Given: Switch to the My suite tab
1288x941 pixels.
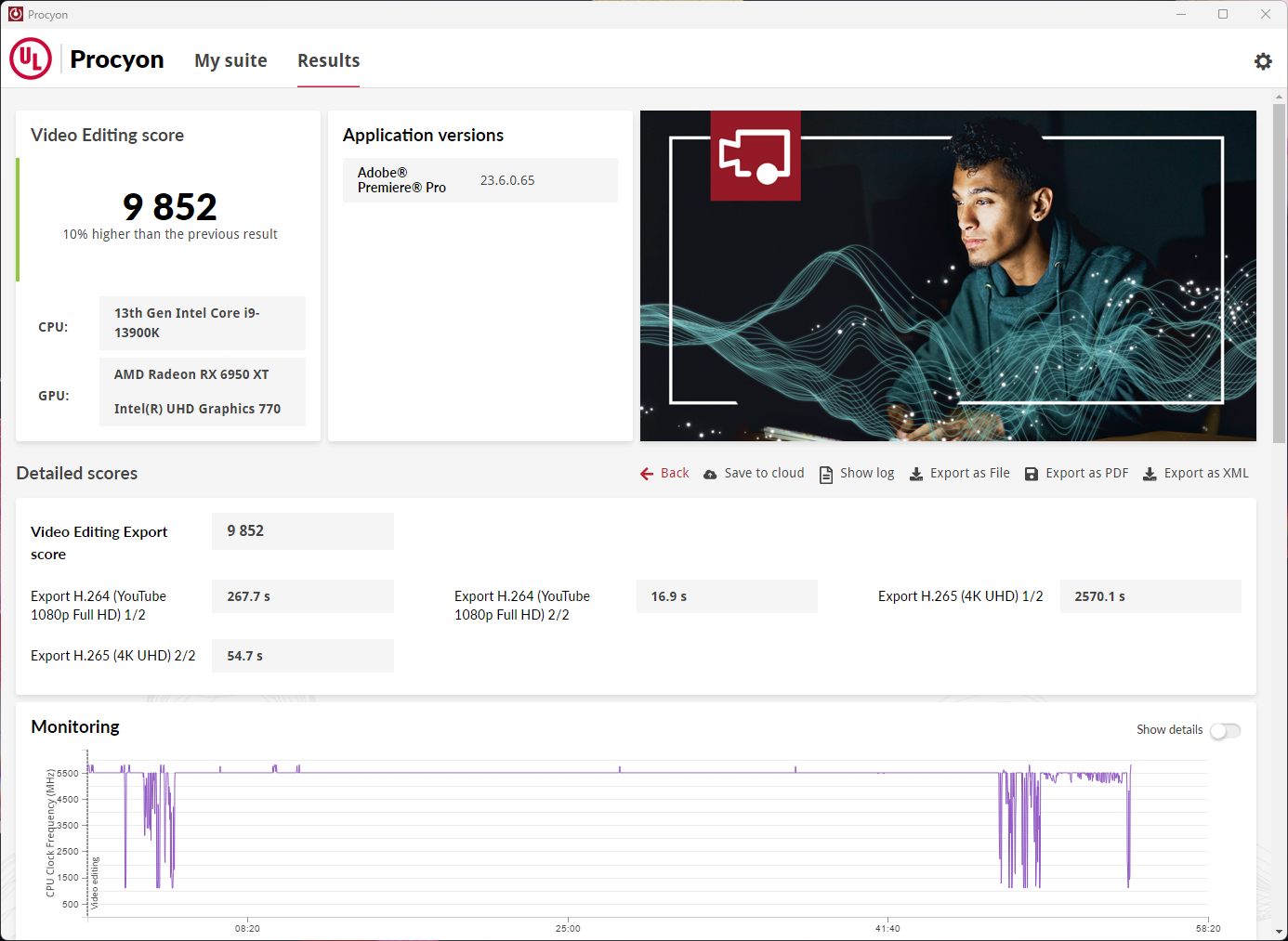Looking at the screenshot, I should (230, 60).
